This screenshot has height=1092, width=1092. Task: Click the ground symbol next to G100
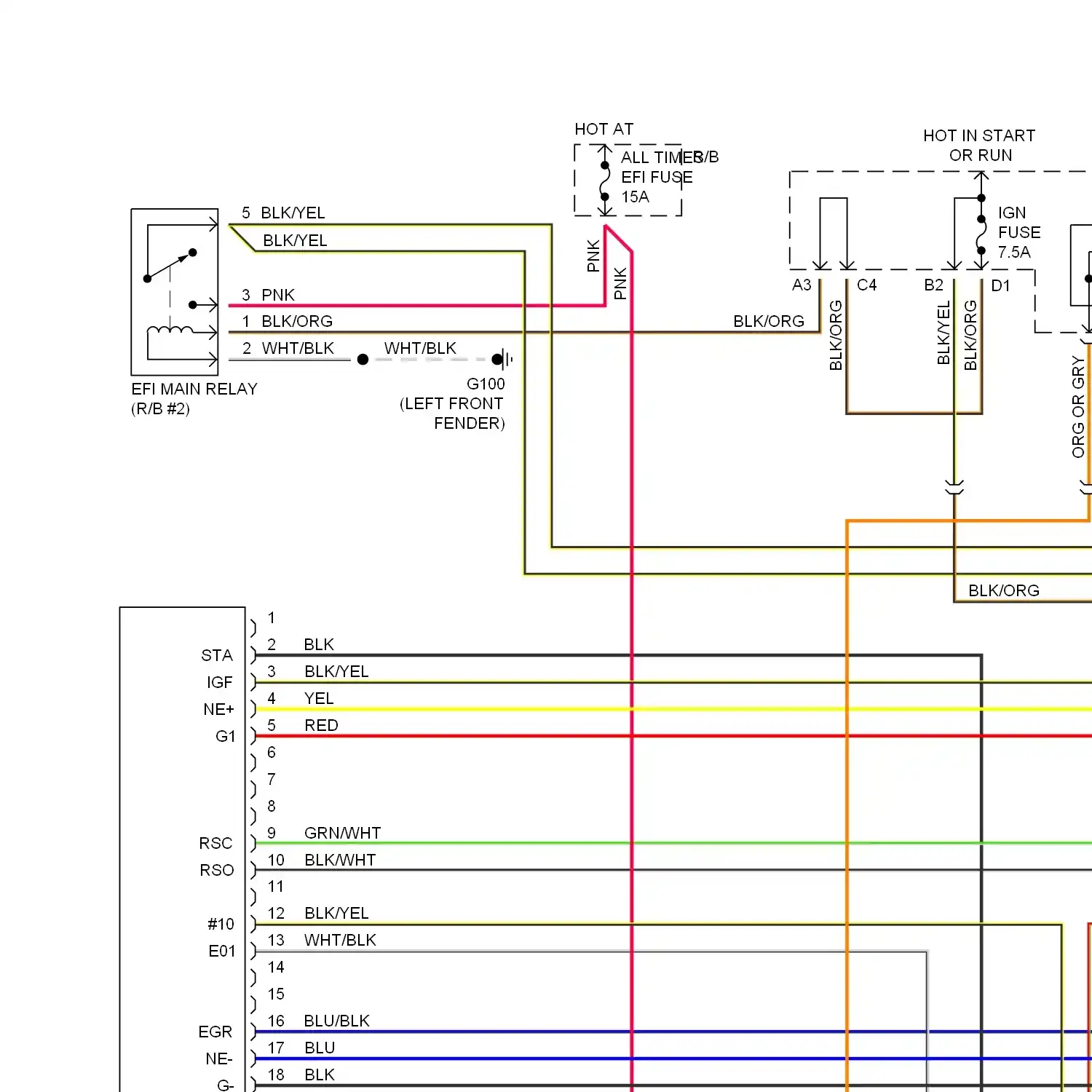(x=503, y=359)
